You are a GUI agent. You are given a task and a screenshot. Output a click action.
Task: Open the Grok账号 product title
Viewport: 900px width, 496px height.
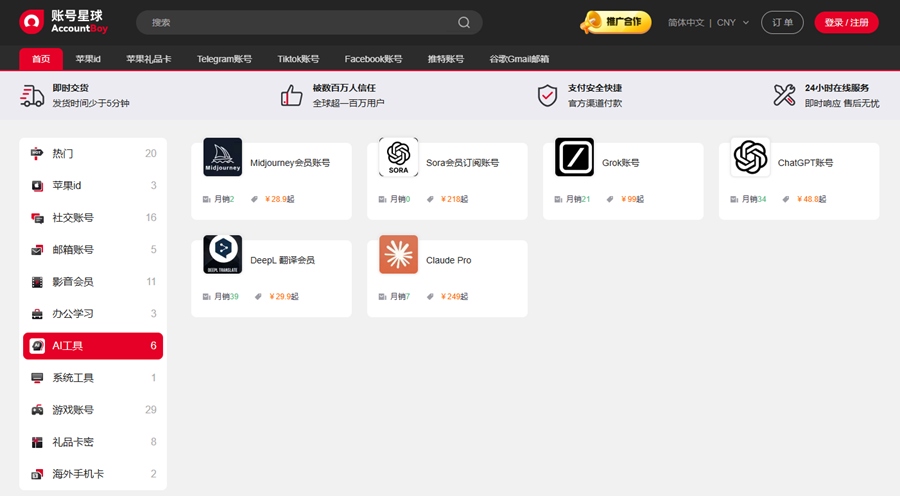click(621, 163)
